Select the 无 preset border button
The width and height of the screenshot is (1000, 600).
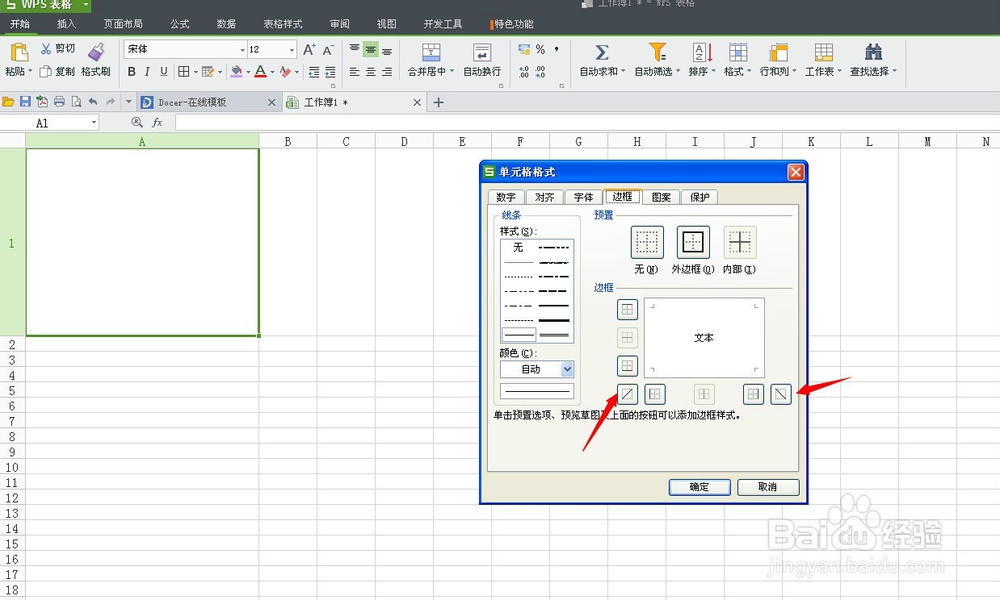tap(647, 242)
